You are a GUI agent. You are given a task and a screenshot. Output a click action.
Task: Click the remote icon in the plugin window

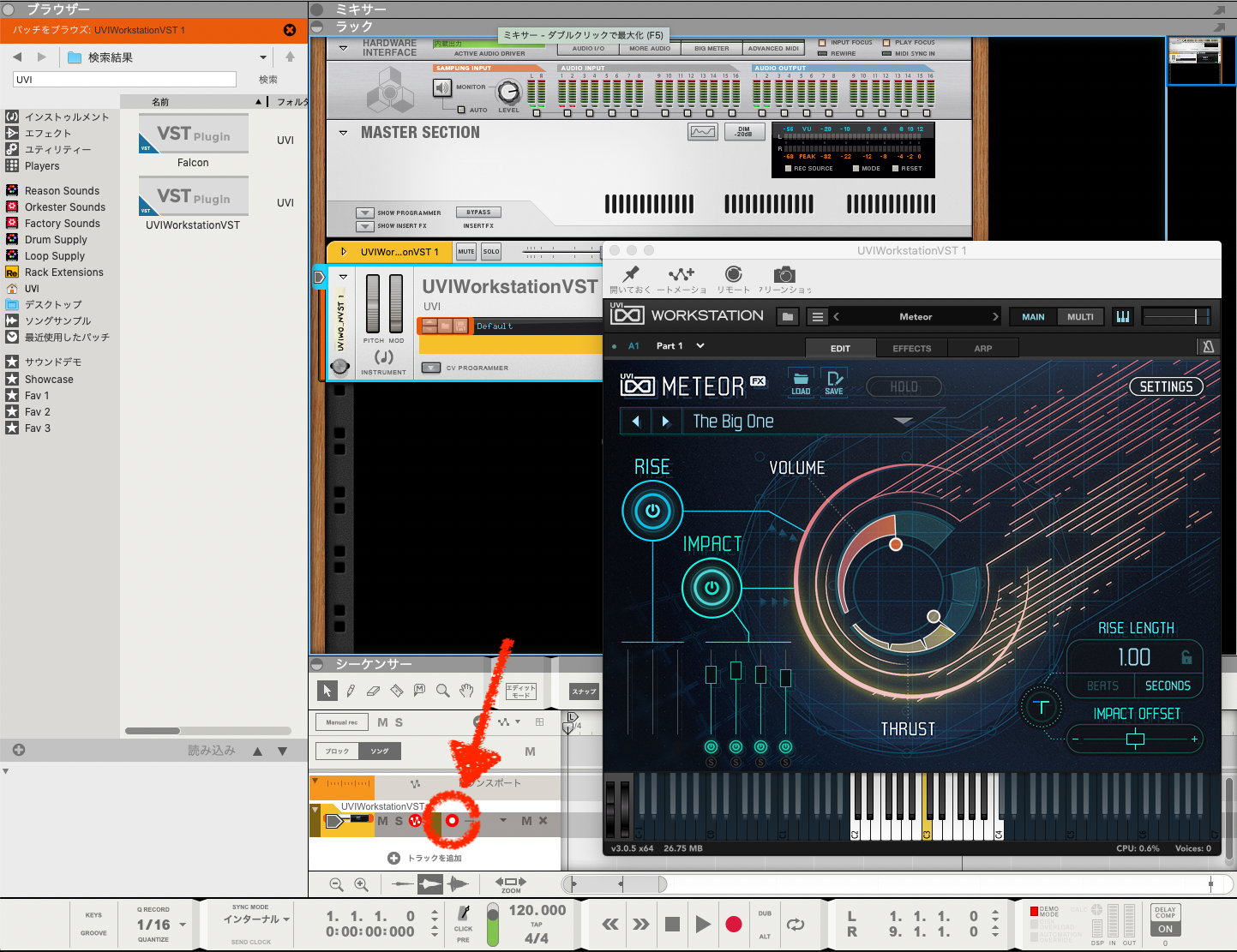734,274
